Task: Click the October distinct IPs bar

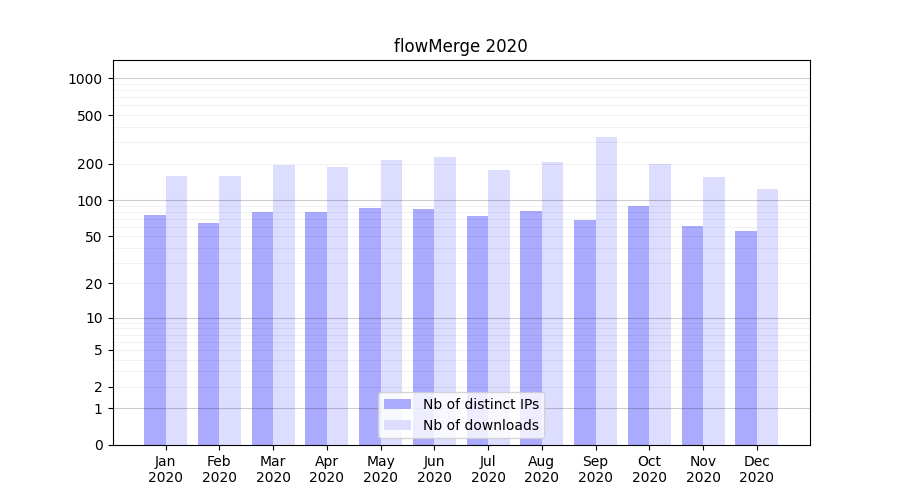Action: (638, 325)
